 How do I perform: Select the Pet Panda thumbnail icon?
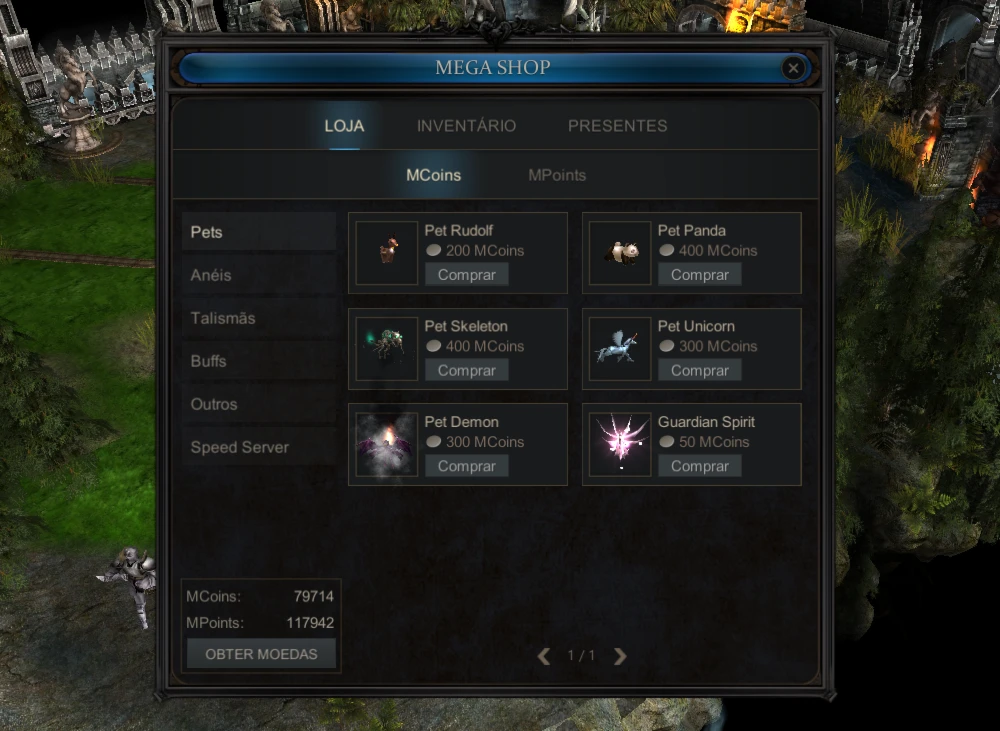[x=620, y=253]
